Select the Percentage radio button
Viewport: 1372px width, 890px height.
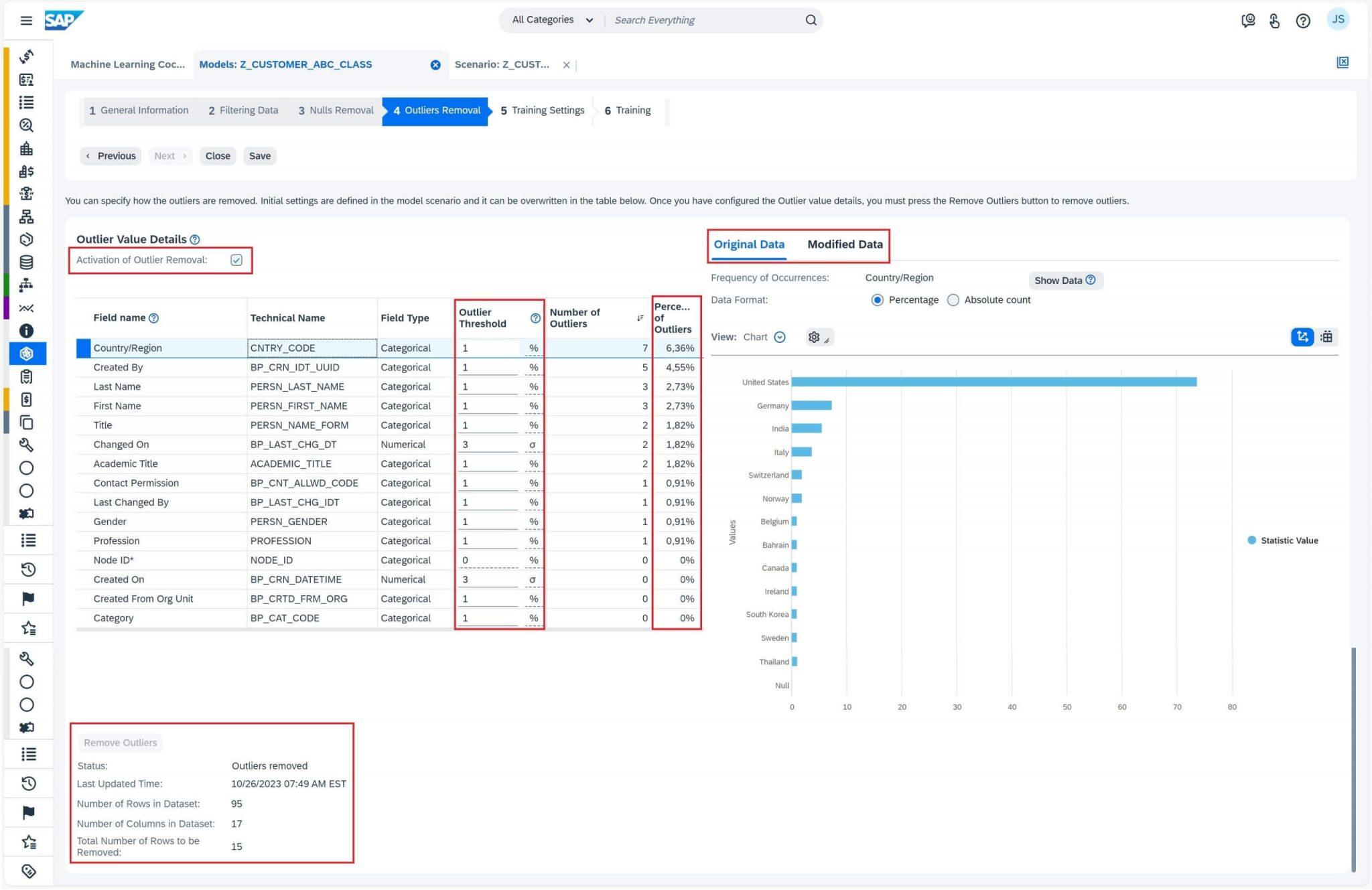tap(878, 300)
